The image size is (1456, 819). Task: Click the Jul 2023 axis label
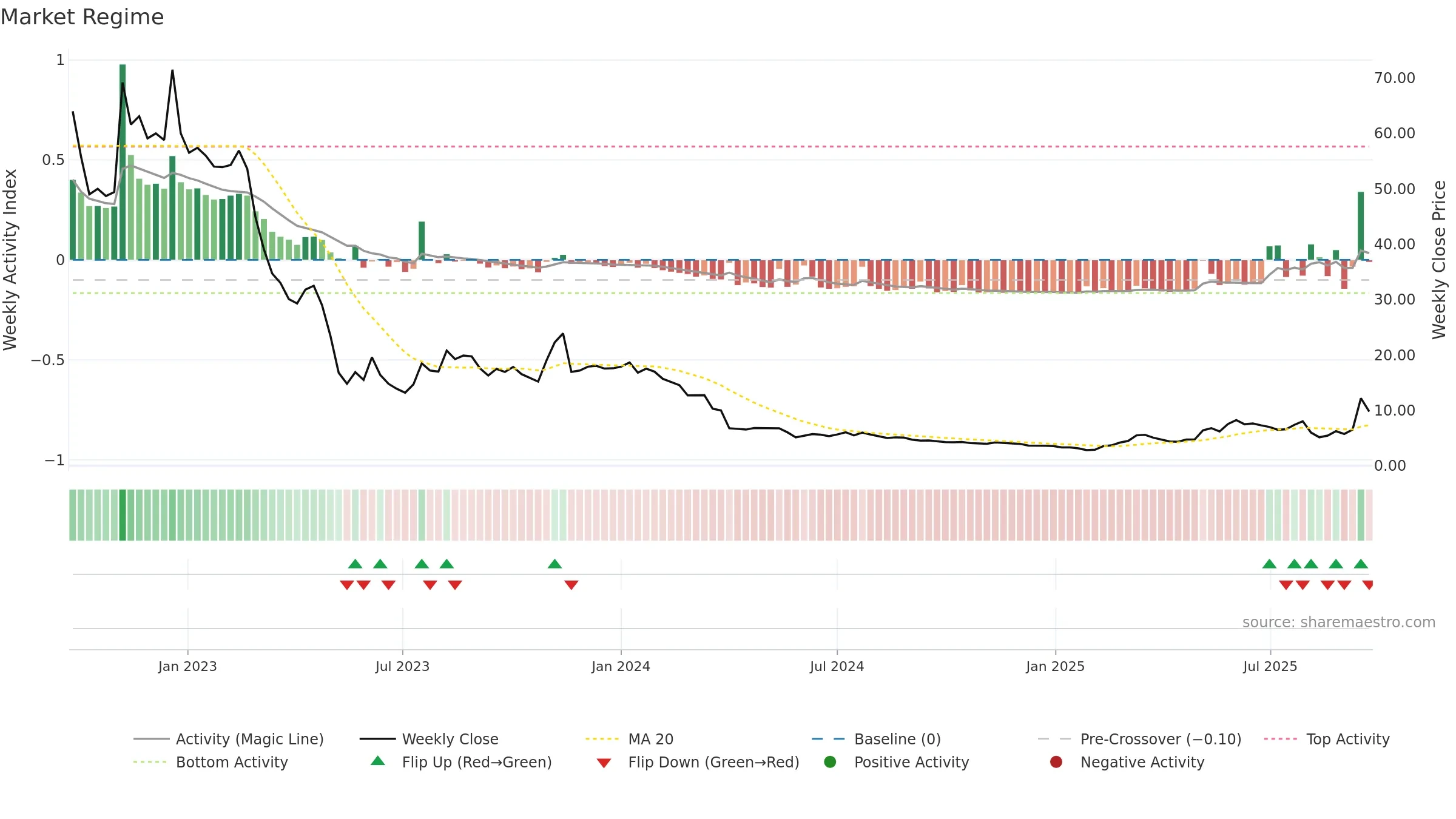[x=402, y=666]
